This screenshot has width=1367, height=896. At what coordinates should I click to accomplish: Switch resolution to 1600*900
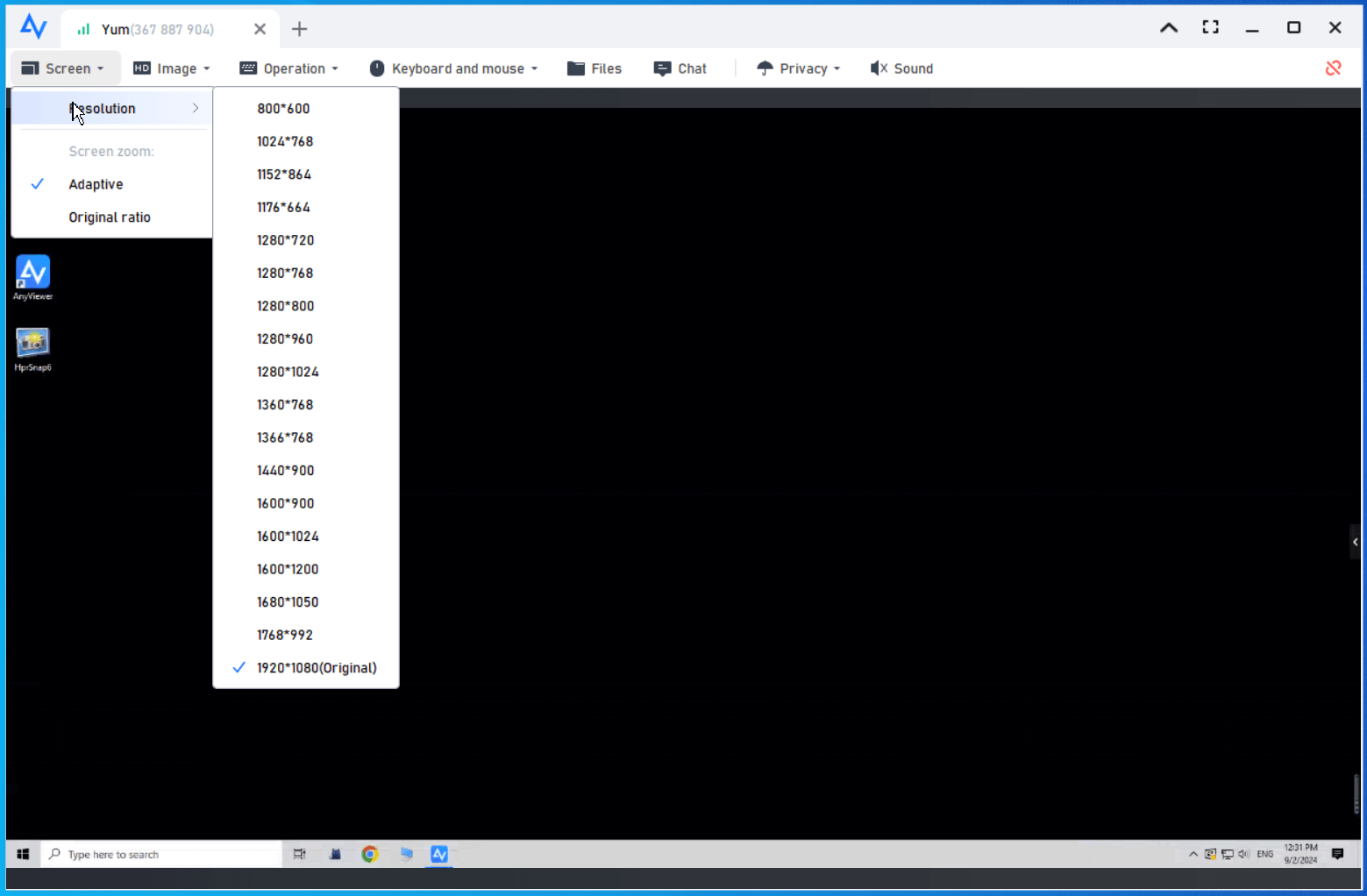pyautogui.click(x=306, y=503)
